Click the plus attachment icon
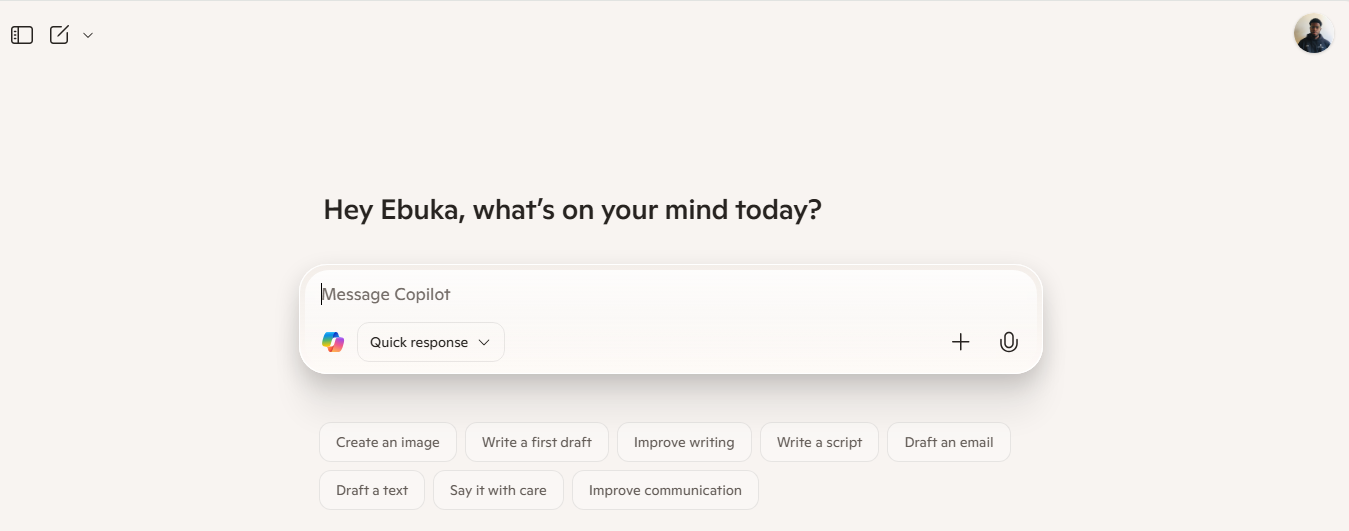The width and height of the screenshot is (1349, 531). 960,342
